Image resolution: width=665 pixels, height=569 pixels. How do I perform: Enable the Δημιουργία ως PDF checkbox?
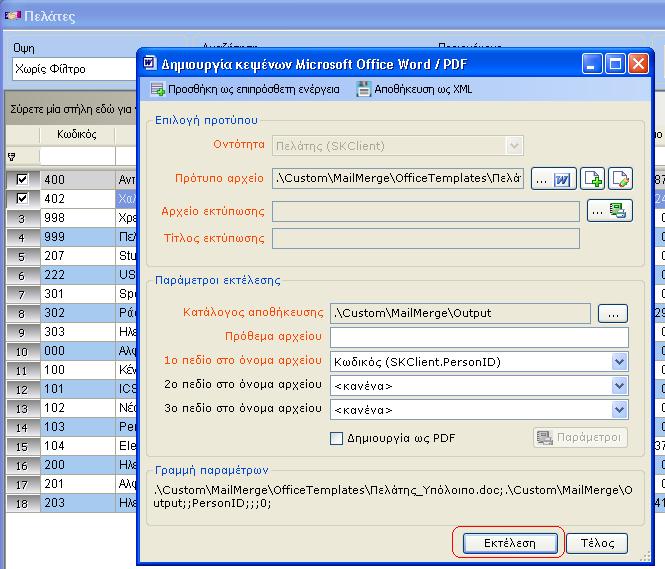(x=337, y=438)
